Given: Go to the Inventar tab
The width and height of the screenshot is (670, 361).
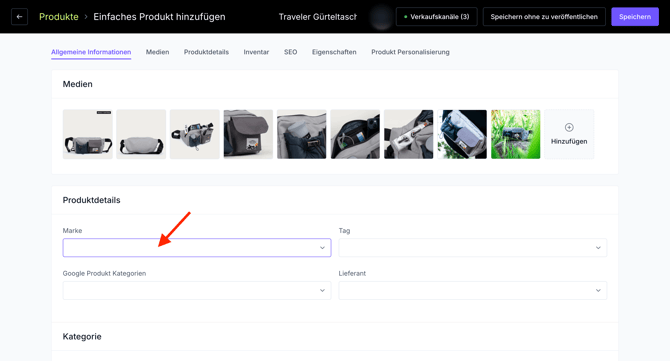Looking at the screenshot, I should click(x=256, y=52).
